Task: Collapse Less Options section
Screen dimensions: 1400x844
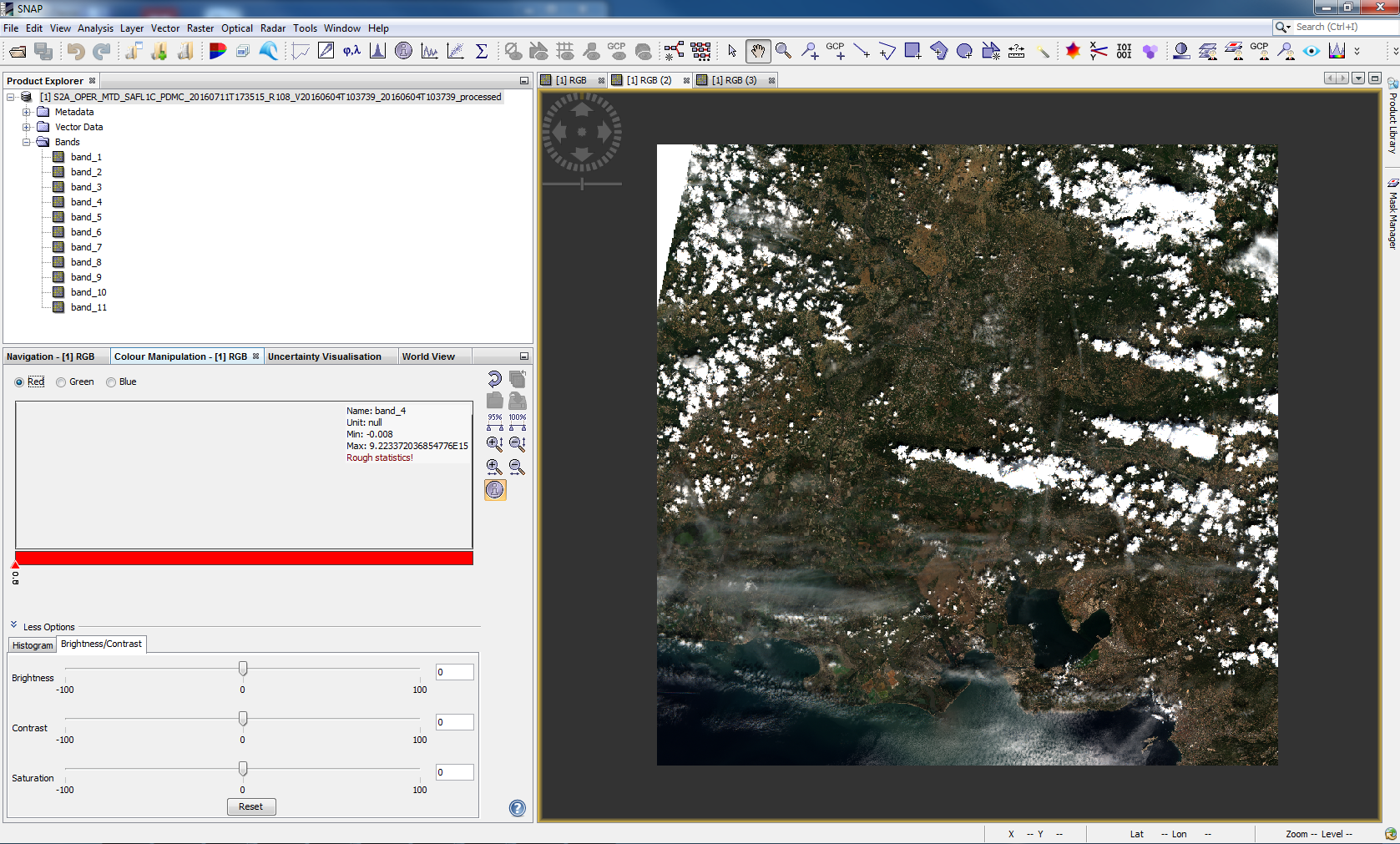Action: pyautogui.click(x=14, y=625)
